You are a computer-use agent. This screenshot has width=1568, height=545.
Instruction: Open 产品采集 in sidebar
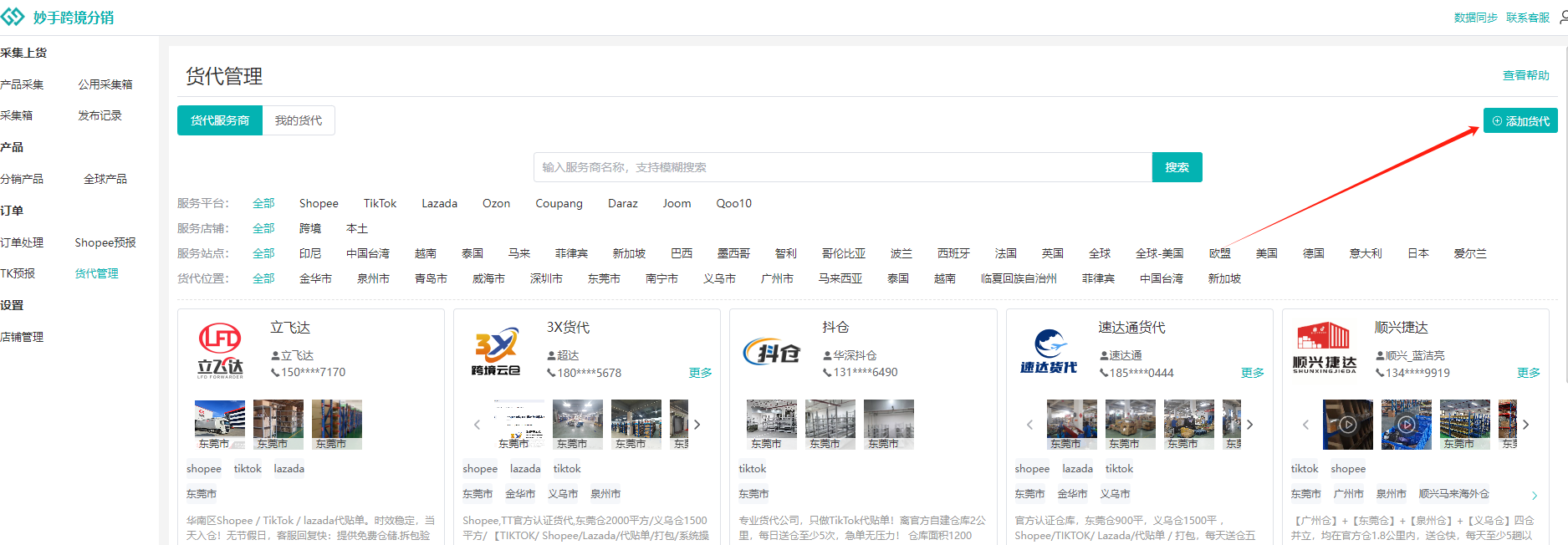(x=22, y=84)
